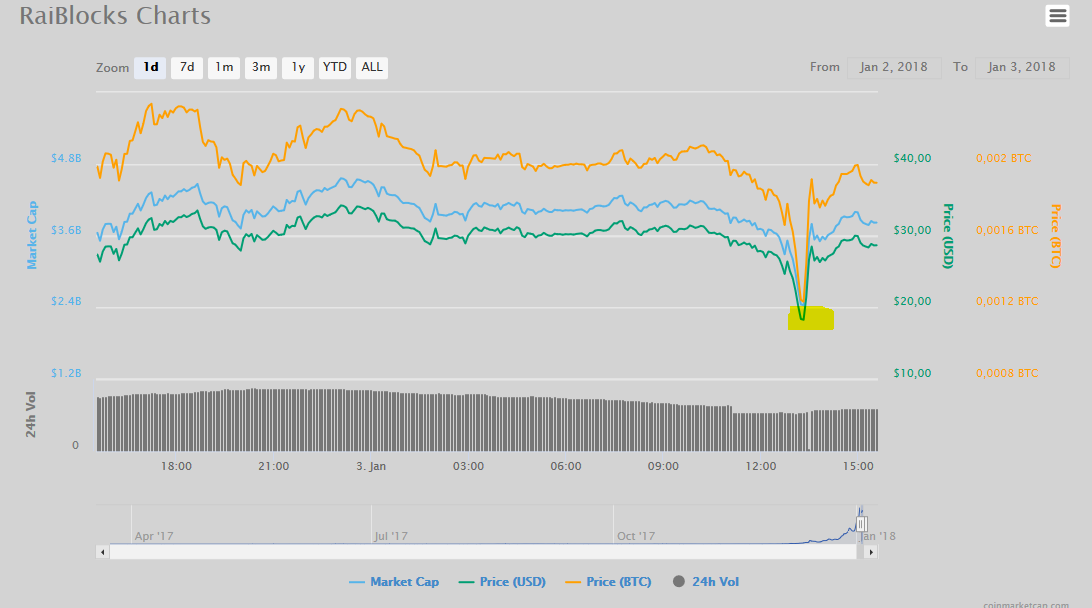Click the coinmarketcap.com credit link
The width and height of the screenshot is (1092, 608).
pos(1026,605)
